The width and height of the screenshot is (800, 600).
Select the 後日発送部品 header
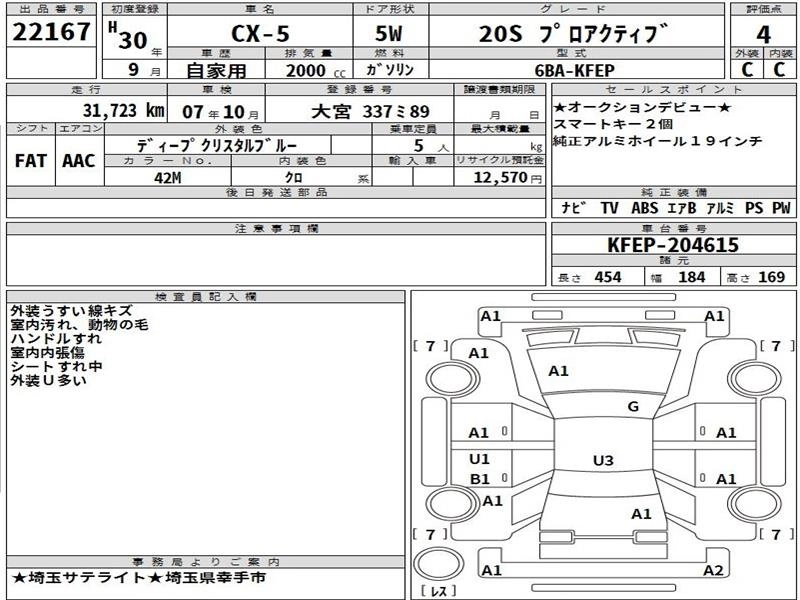pyautogui.click(x=276, y=192)
